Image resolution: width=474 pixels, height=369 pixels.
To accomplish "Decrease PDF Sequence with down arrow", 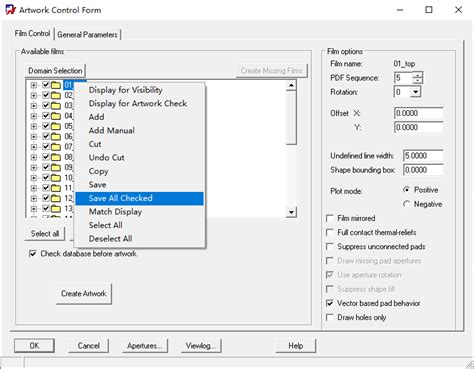I will pyautogui.click(x=417, y=81).
